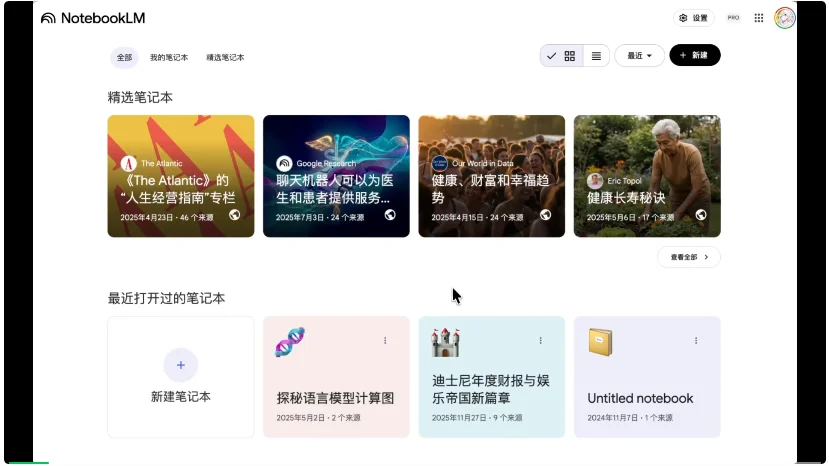This screenshot has width=829, height=466.
Task: Open the settings gear button
Action: [694, 18]
